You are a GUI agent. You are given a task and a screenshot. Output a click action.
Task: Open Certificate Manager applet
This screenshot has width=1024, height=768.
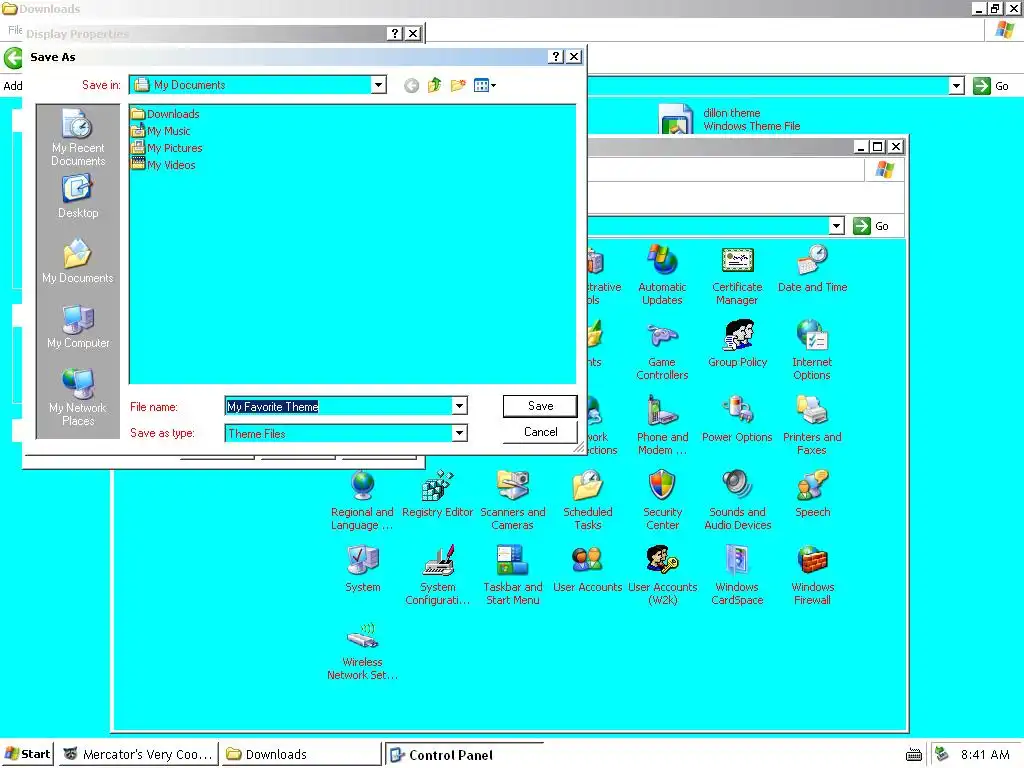(x=737, y=275)
